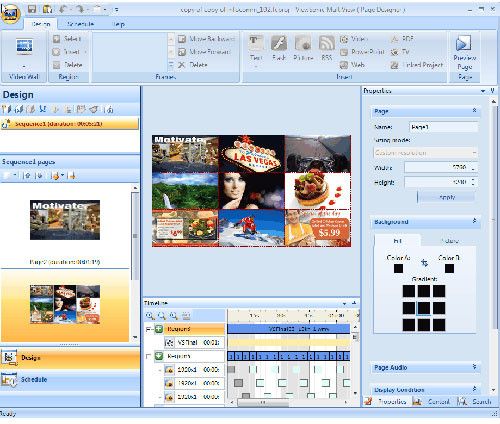Image resolution: width=500 pixels, height=424 pixels.
Task: Open the Properties panel options arrow
Action: (483, 91)
